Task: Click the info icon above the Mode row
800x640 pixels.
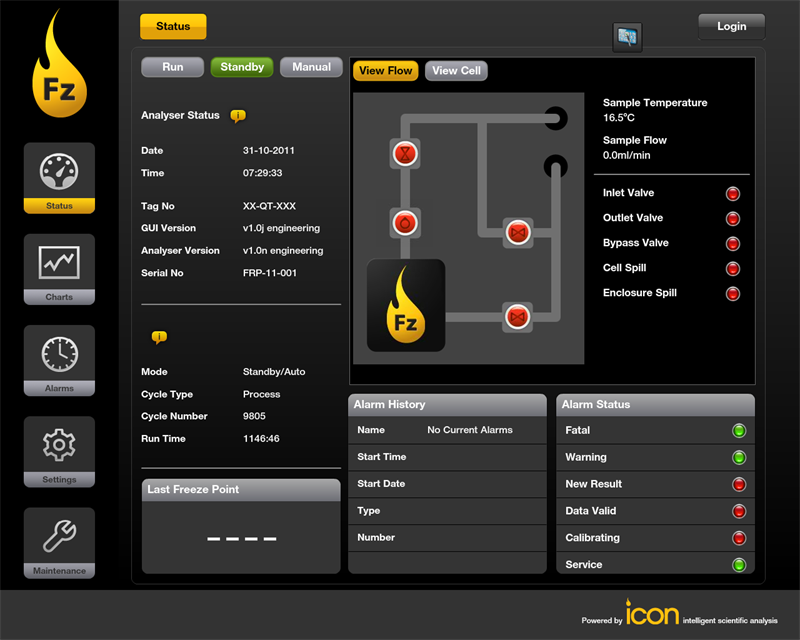Action: (158, 337)
